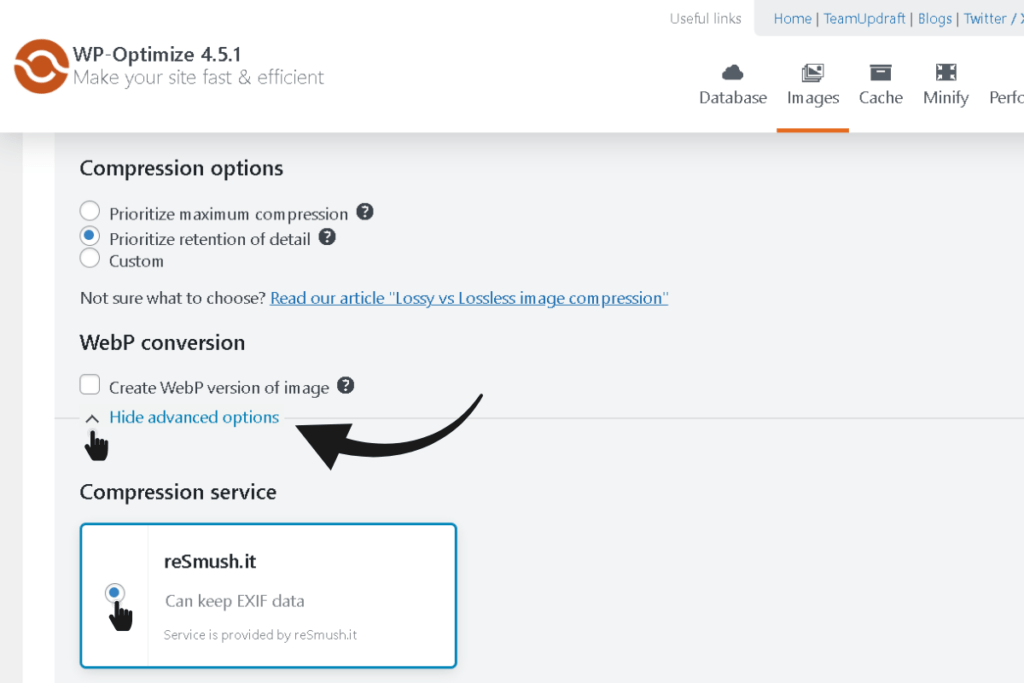Click help icon beside retention of detail
The image size is (1024, 683).
327,237
